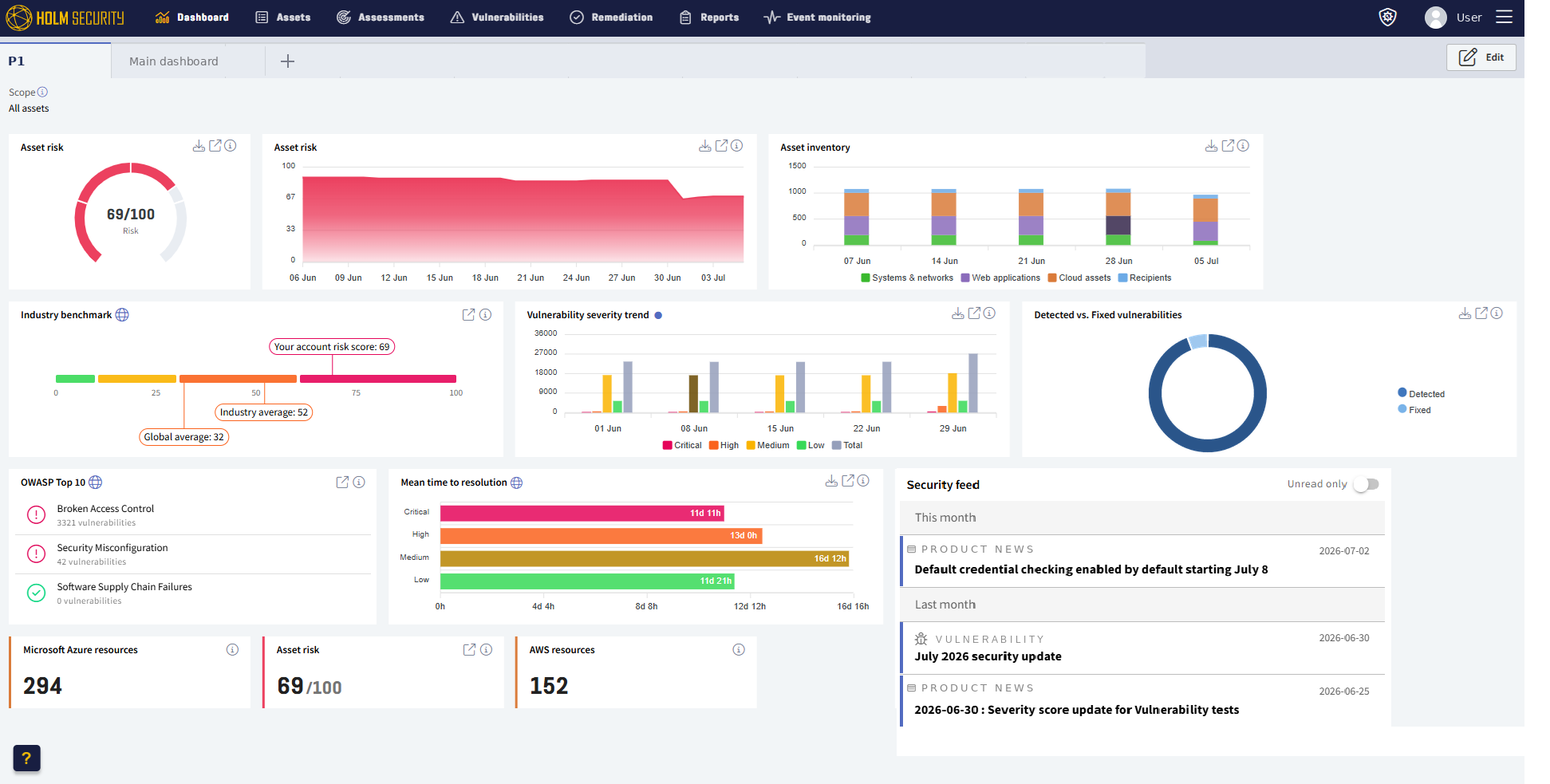Download Detected vs. Fixed vulnerabilities chart

1465,313
